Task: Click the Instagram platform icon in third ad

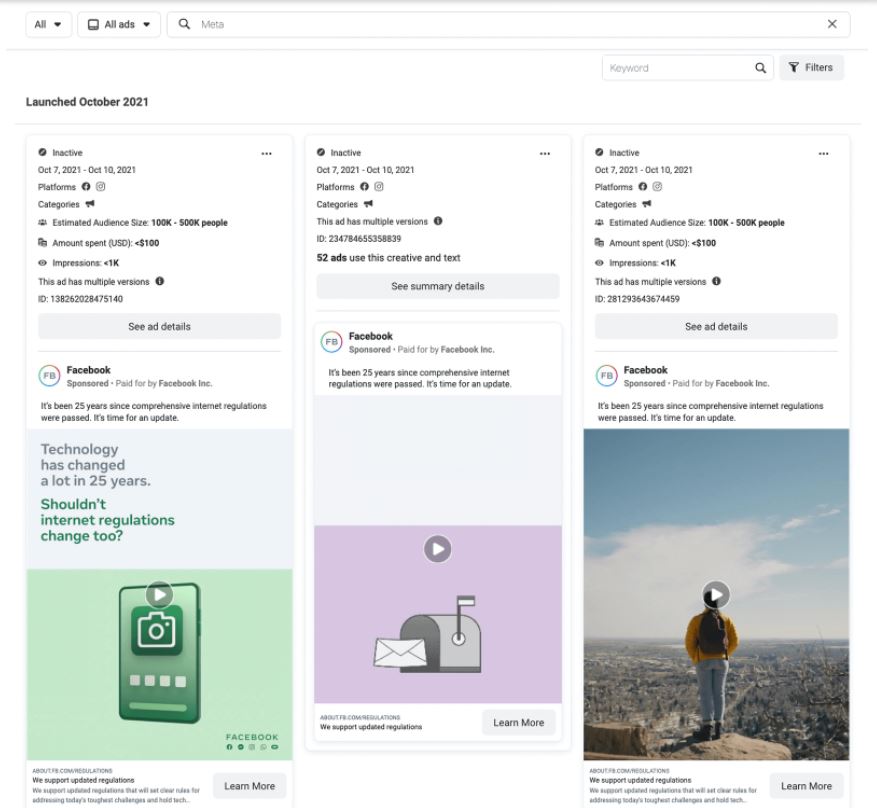Action: (657, 187)
